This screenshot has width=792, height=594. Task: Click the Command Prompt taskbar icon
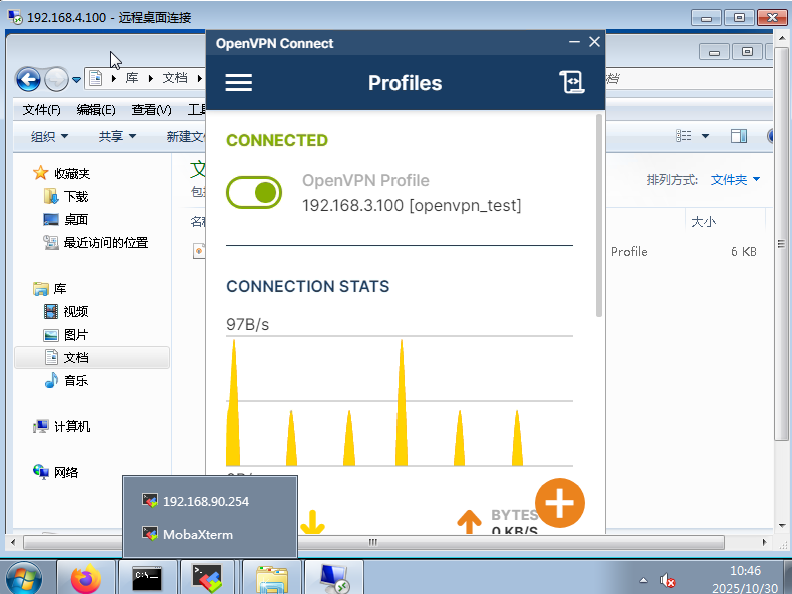click(x=148, y=578)
